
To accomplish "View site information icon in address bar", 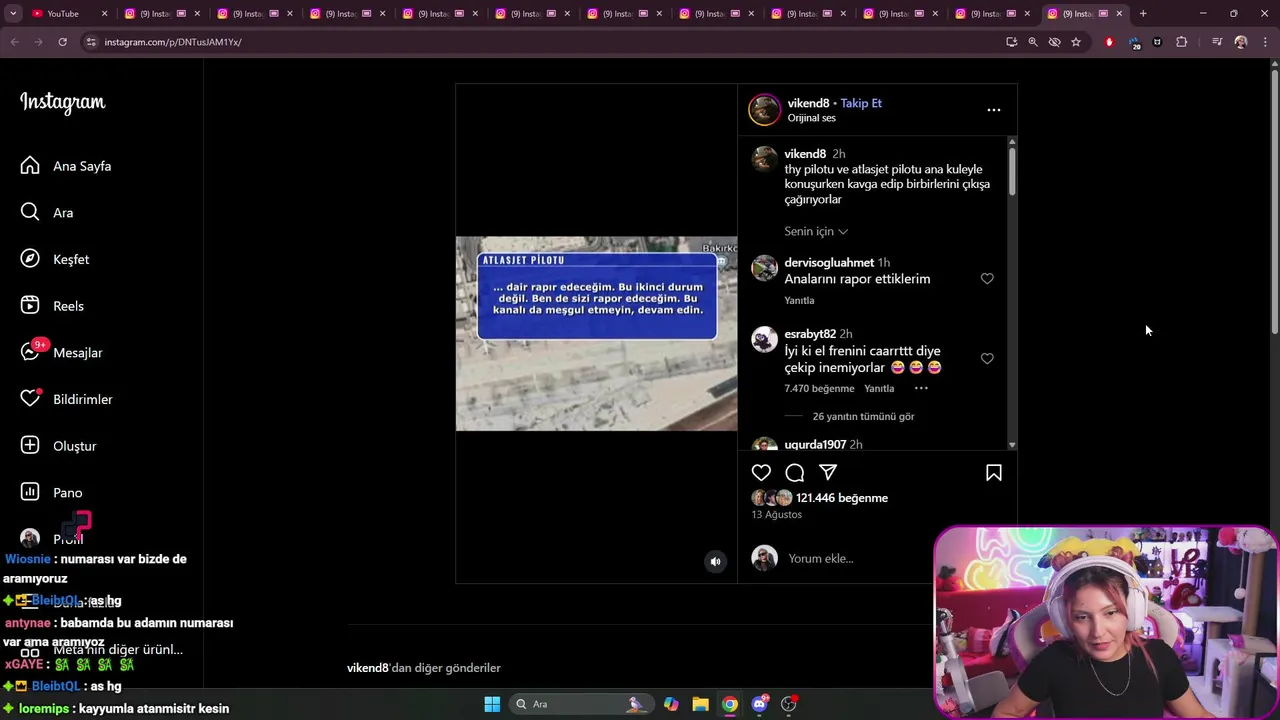I will tap(90, 42).
